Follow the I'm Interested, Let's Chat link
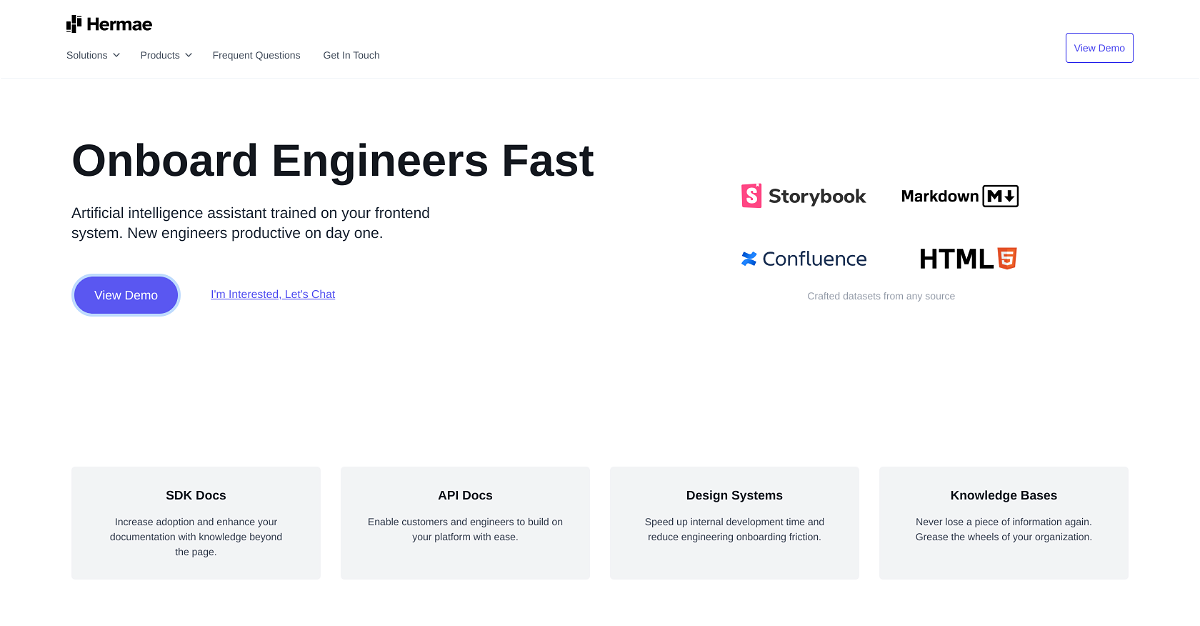Screen dimensions: 1200x626 click(x=273, y=295)
